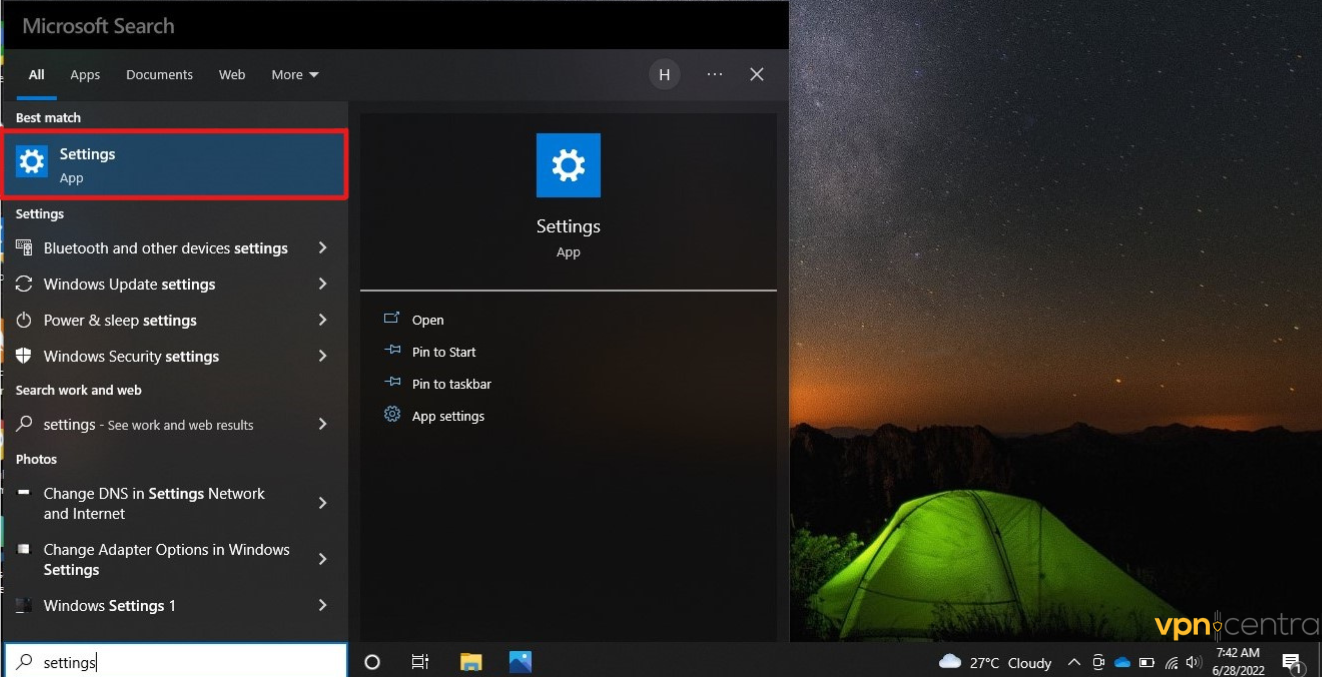
Task: Click the Windows Update settings refresh icon
Action: 22,284
